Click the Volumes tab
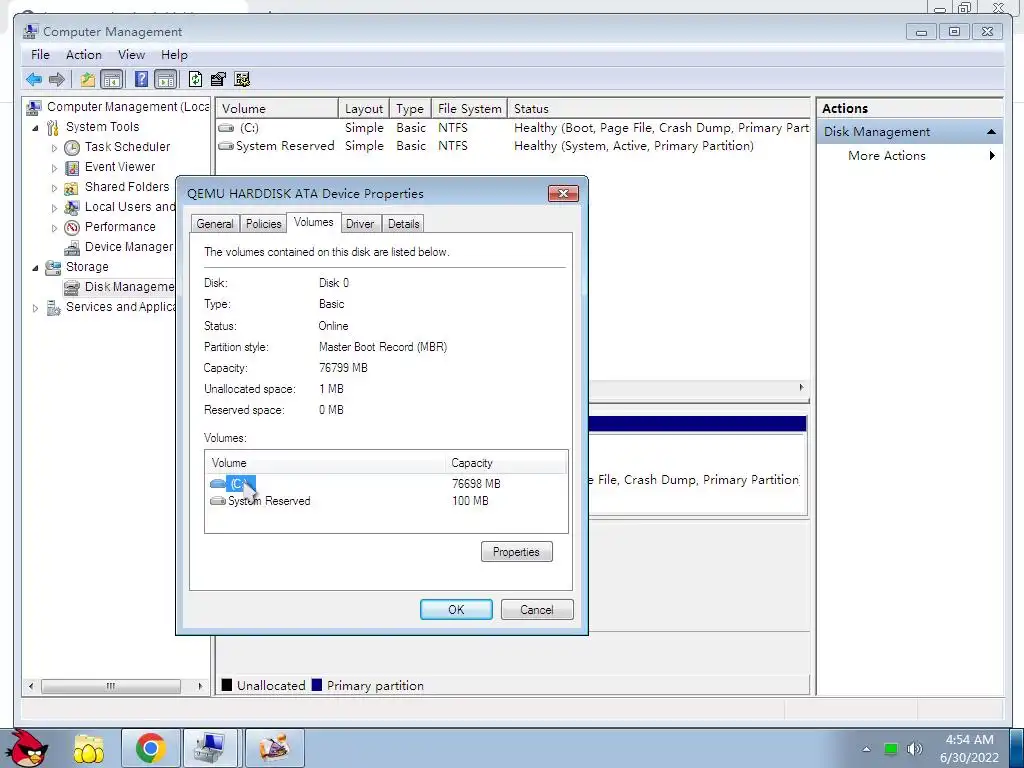This screenshot has height=768, width=1024. 313,222
